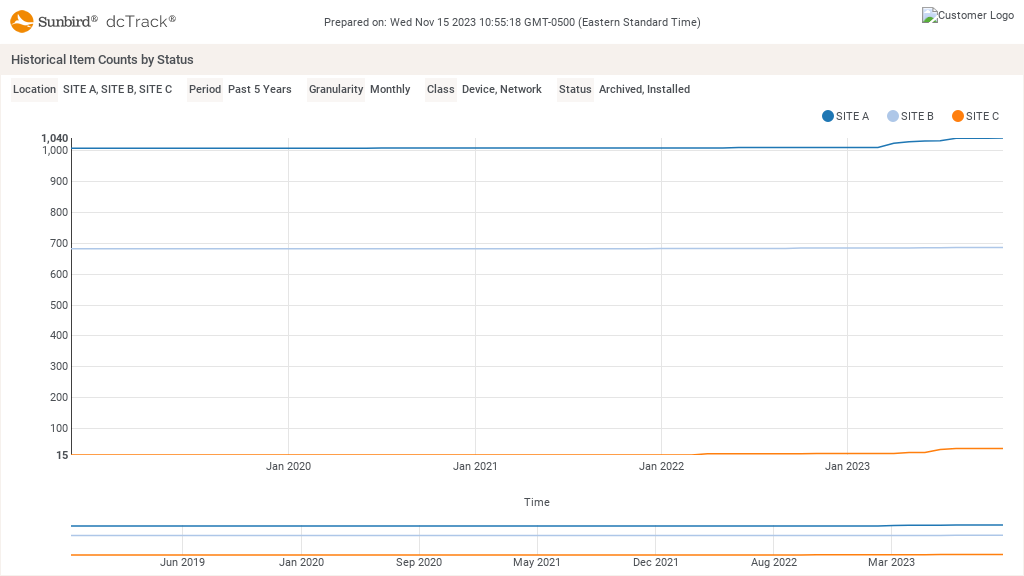Select Aug 2022 in the range navigator
The image size is (1024, 576).
point(773,562)
